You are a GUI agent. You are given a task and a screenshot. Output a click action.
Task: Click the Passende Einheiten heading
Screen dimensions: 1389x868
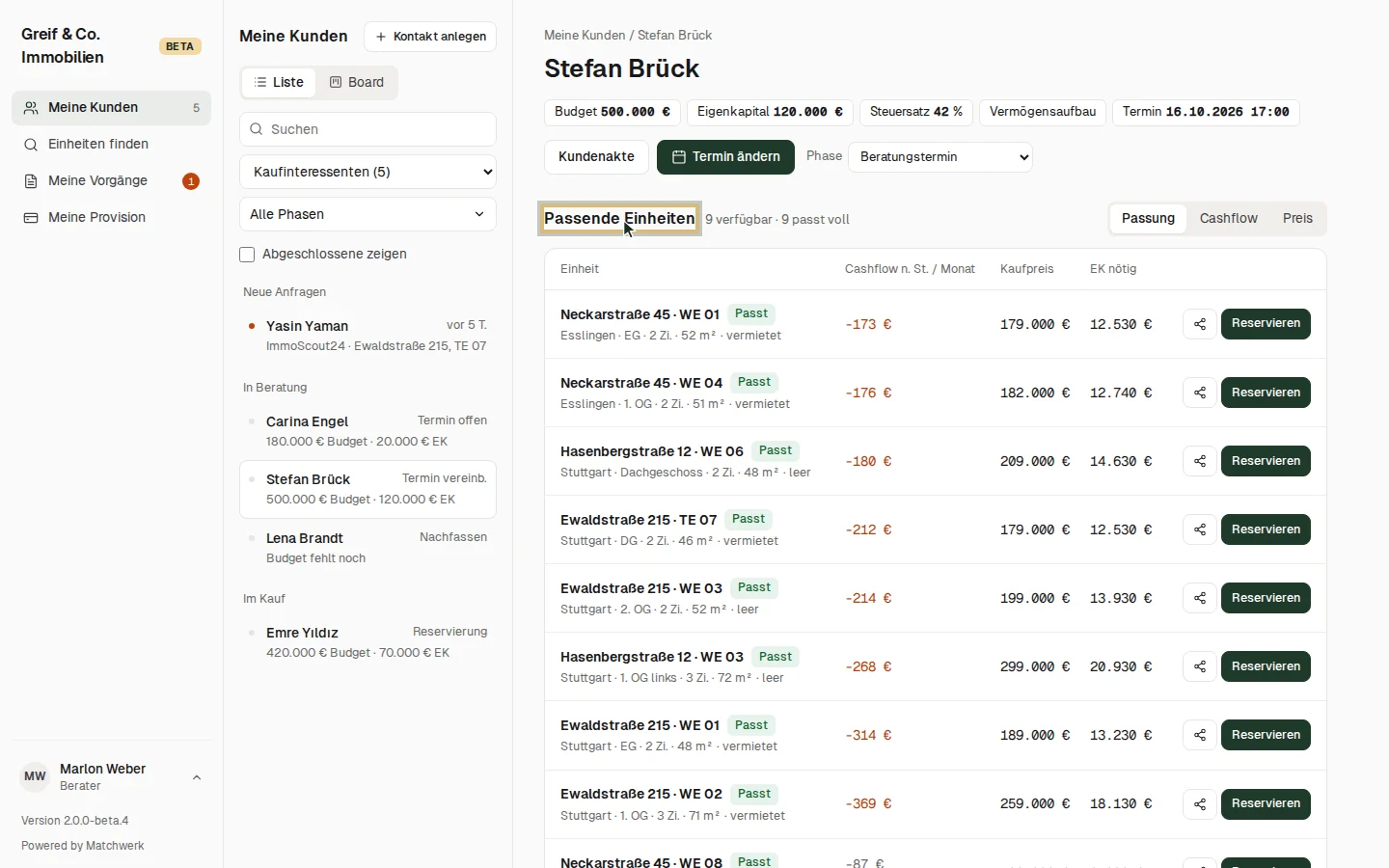tap(619, 219)
